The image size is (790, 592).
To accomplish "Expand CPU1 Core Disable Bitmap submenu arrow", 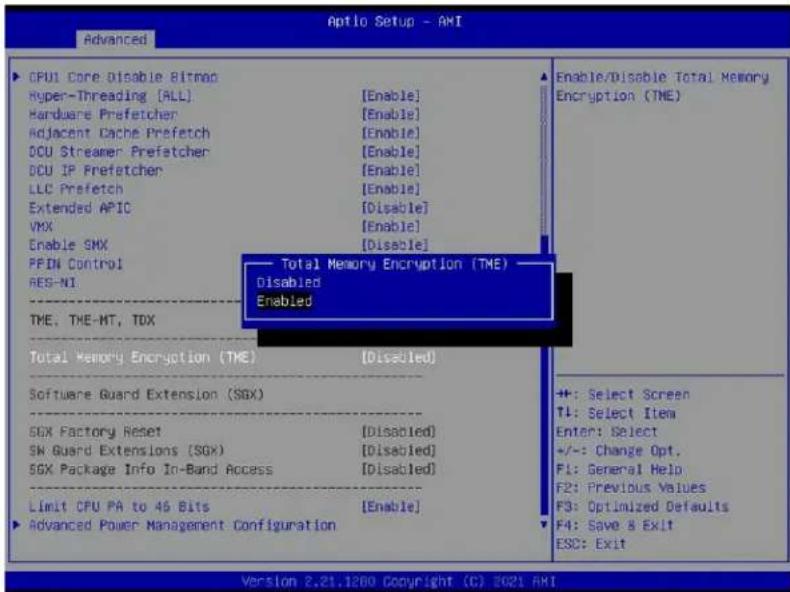I will point(17,77).
